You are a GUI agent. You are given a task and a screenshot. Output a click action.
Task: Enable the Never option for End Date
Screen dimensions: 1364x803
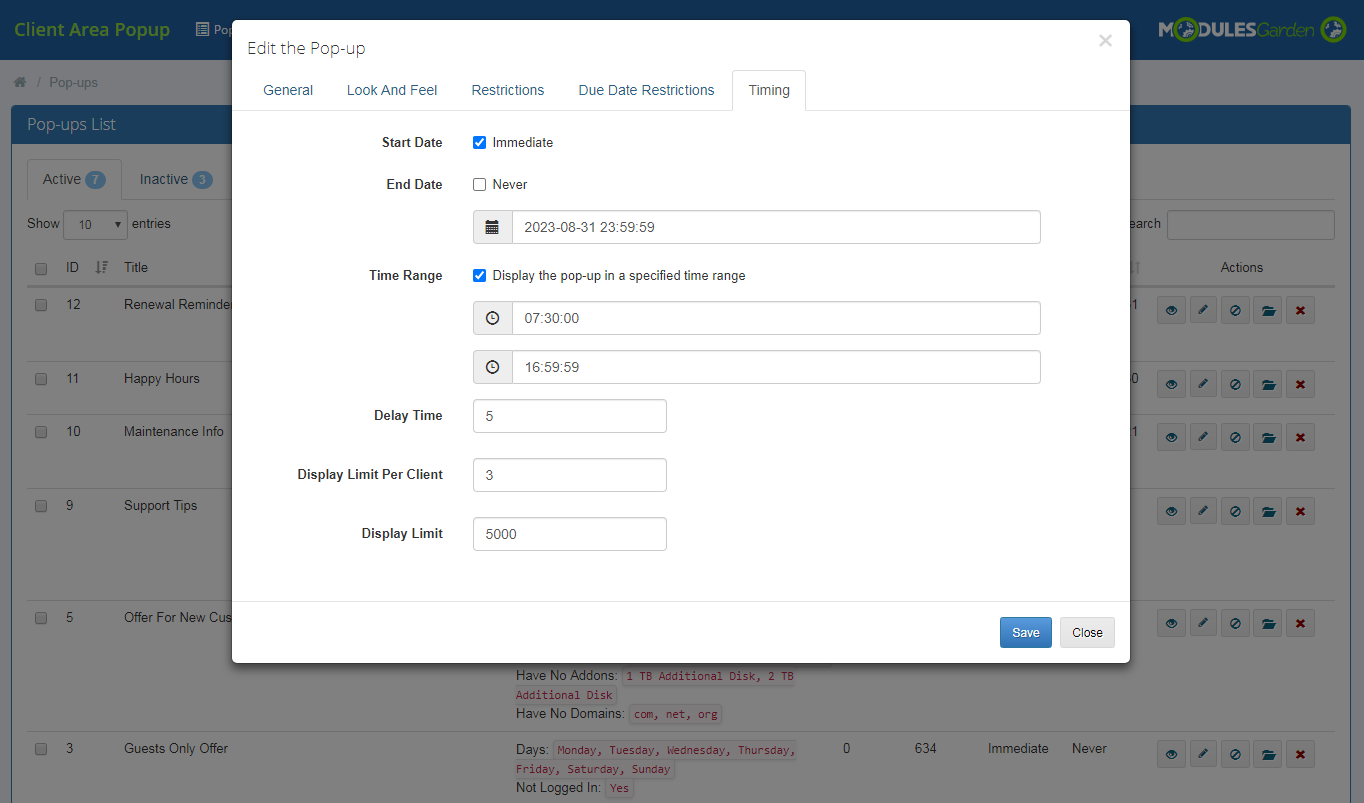pos(479,184)
